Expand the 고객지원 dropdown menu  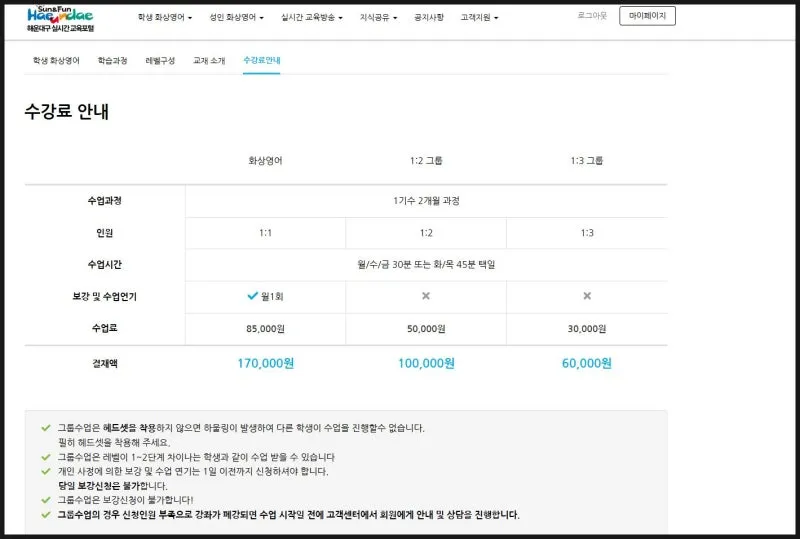click(479, 18)
